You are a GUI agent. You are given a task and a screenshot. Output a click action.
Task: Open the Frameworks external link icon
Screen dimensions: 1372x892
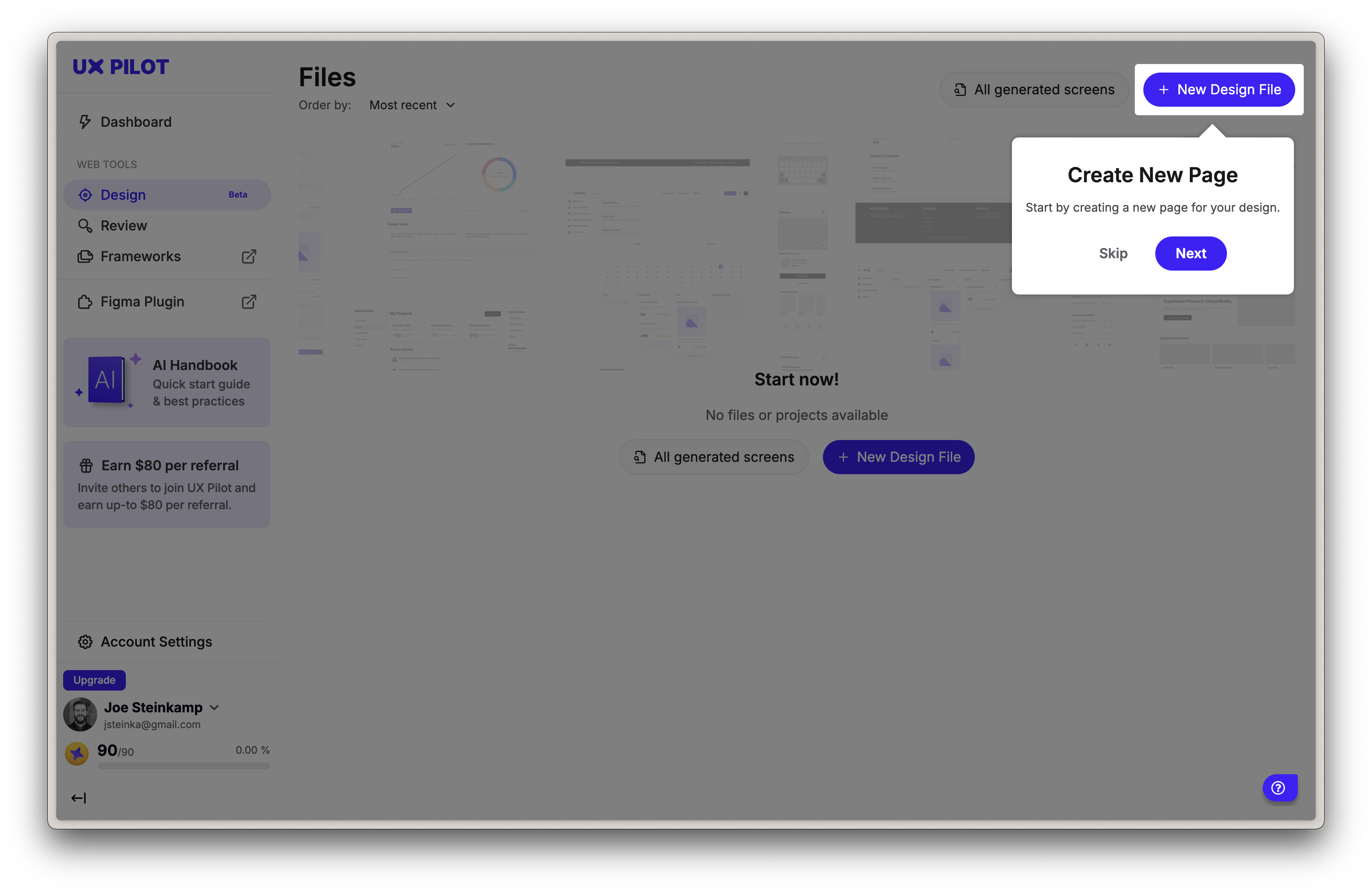click(248, 257)
